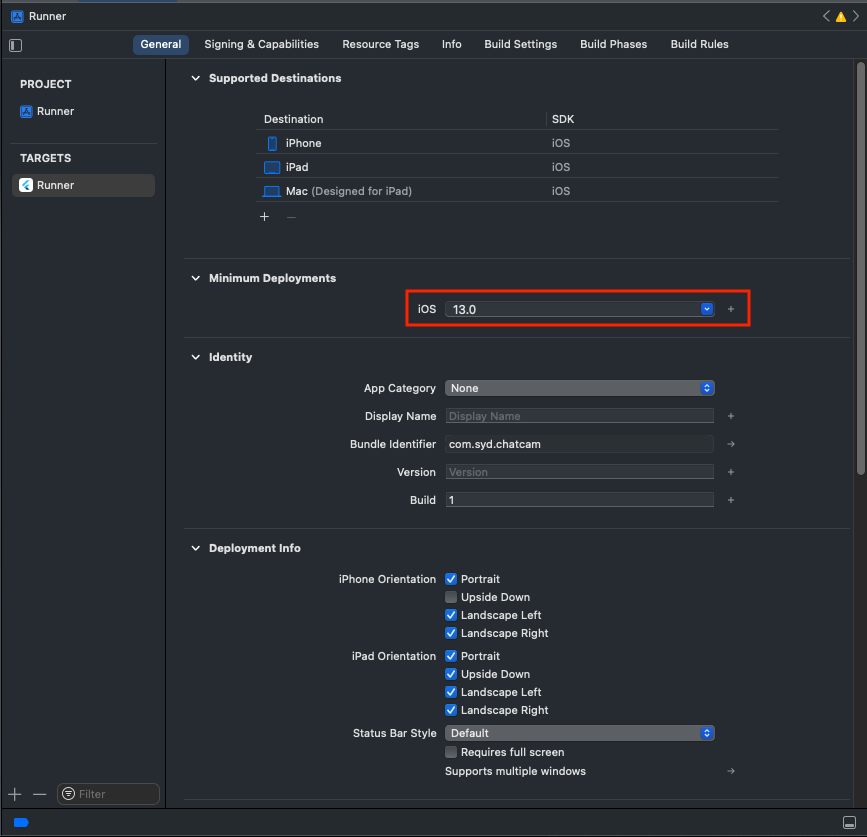Screen dimensions: 867x837
Task: Click the yellow warning triangle icon
Action: [x=840, y=17]
